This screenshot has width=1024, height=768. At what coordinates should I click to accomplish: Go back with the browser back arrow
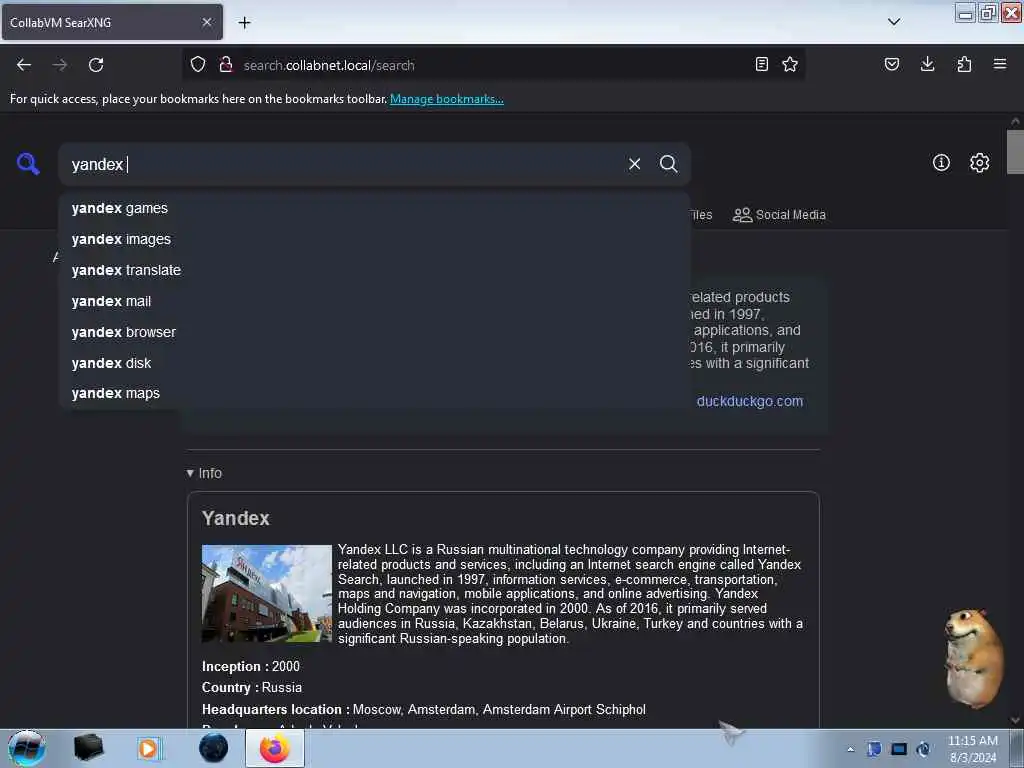click(x=24, y=65)
